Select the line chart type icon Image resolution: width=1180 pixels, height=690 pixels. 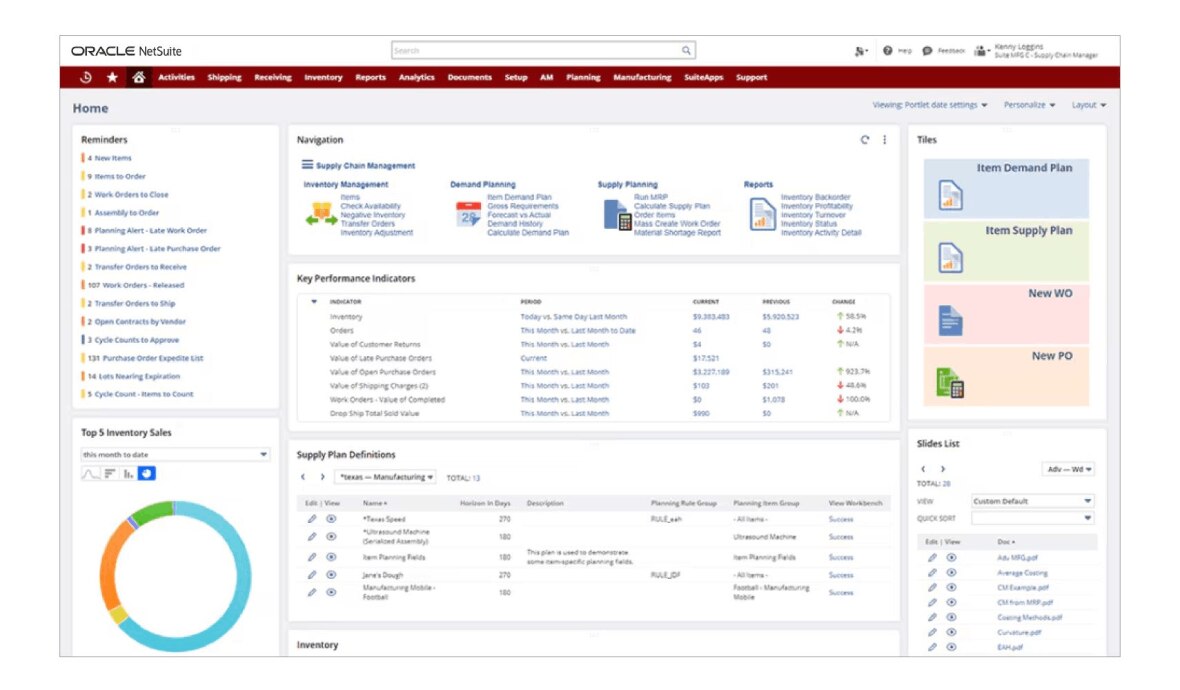[90, 473]
